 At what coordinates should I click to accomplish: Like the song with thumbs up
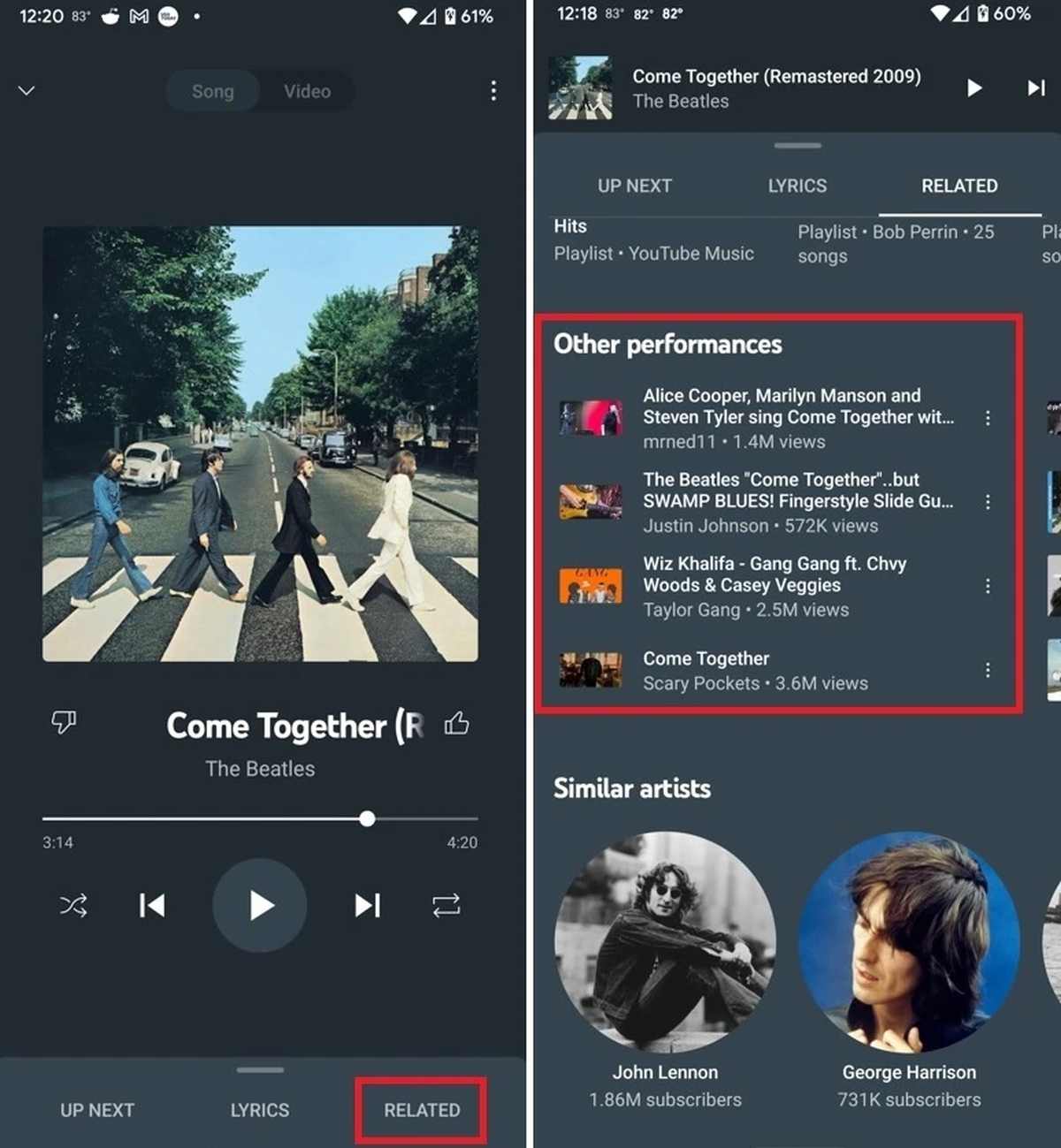click(457, 724)
